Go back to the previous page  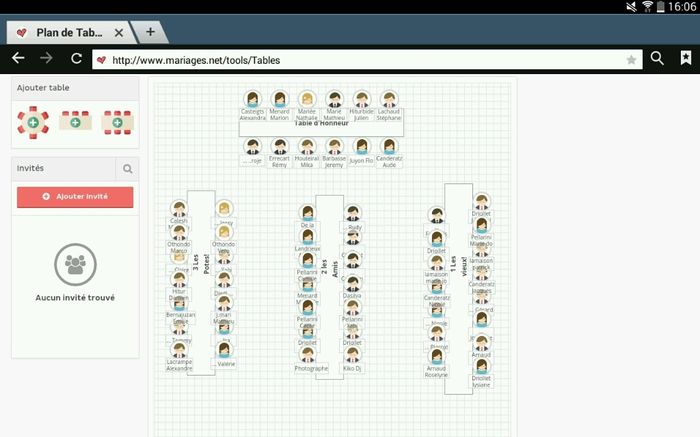tap(18, 59)
